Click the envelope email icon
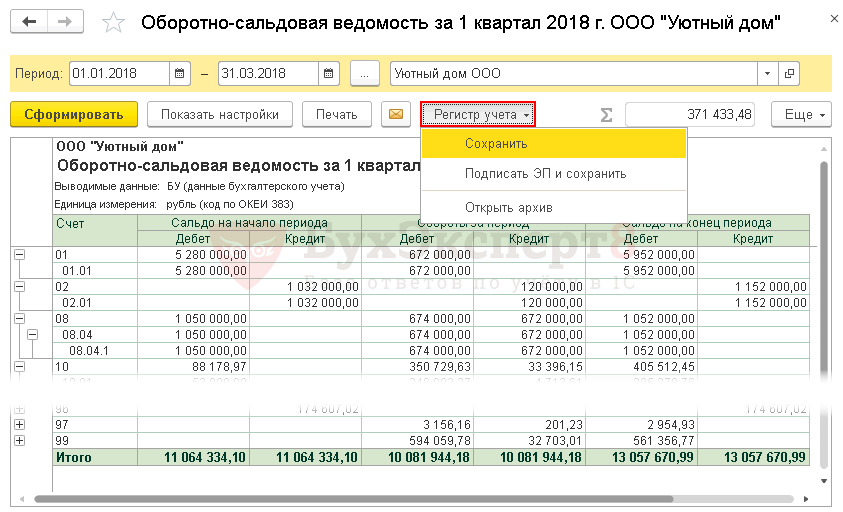Image resolution: width=843 pixels, height=512 pixels. coord(397,114)
